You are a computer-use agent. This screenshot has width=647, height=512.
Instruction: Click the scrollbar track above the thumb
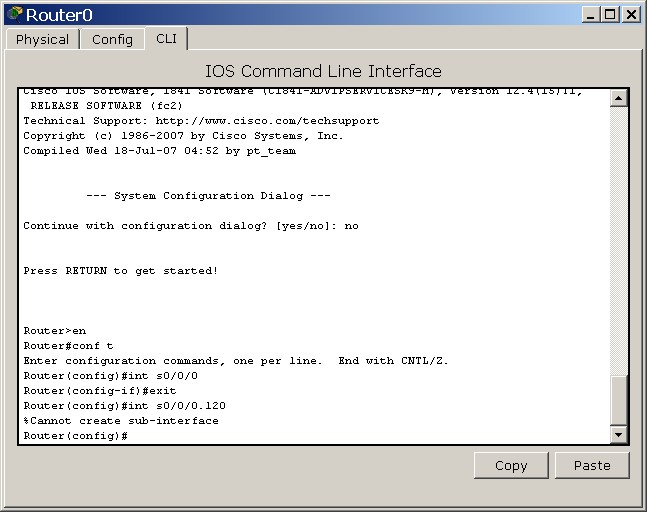pyautogui.click(x=619, y=240)
